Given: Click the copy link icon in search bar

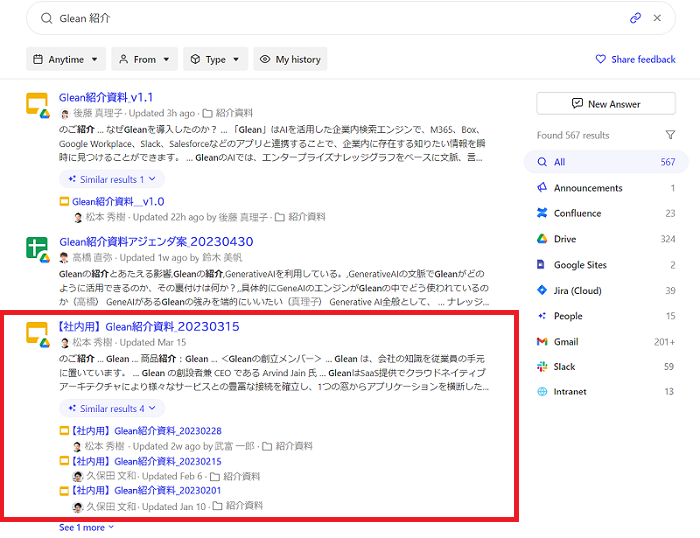Looking at the screenshot, I should coord(635,18).
